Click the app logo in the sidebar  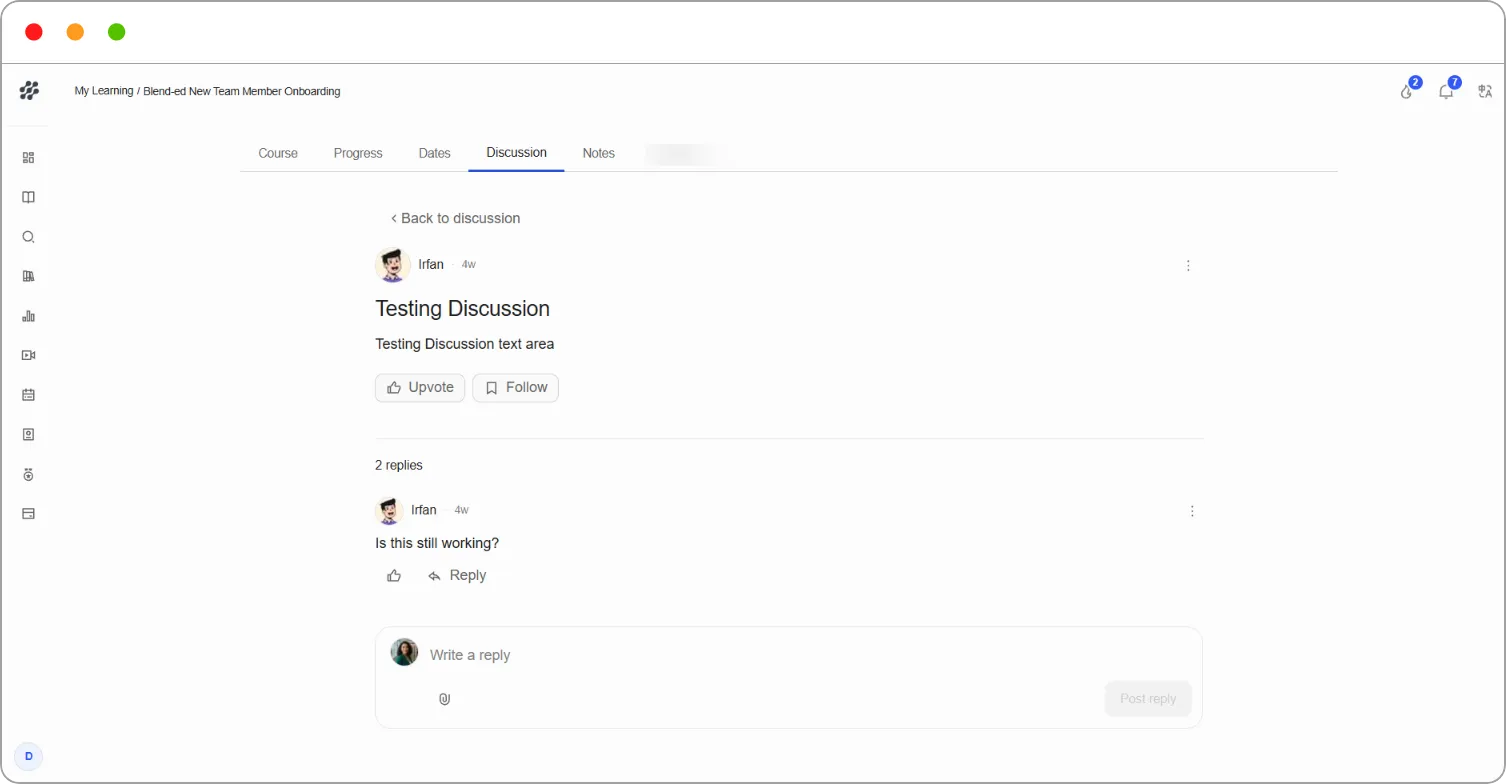point(29,91)
